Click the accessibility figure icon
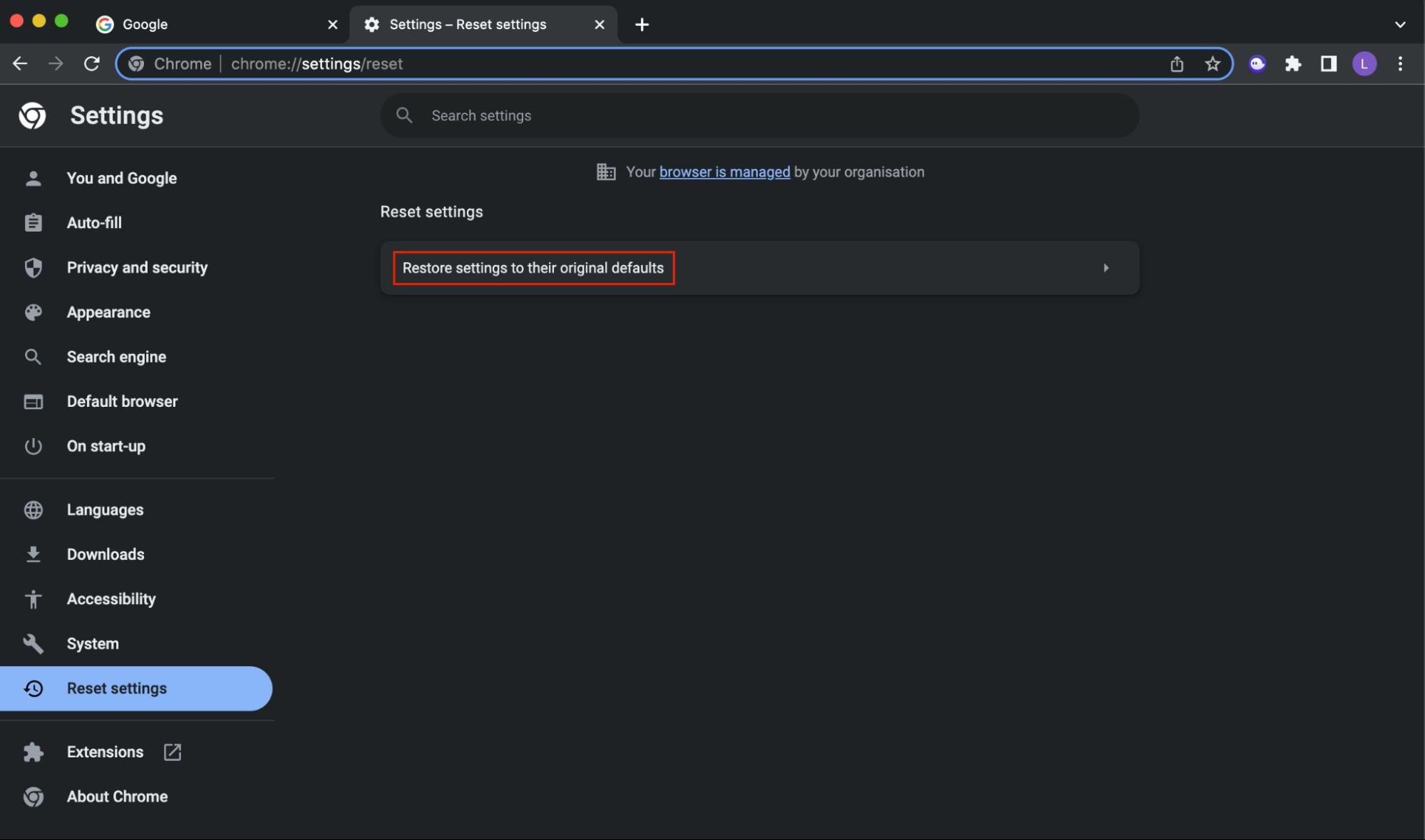This screenshot has width=1425, height=840. (33, 598)
